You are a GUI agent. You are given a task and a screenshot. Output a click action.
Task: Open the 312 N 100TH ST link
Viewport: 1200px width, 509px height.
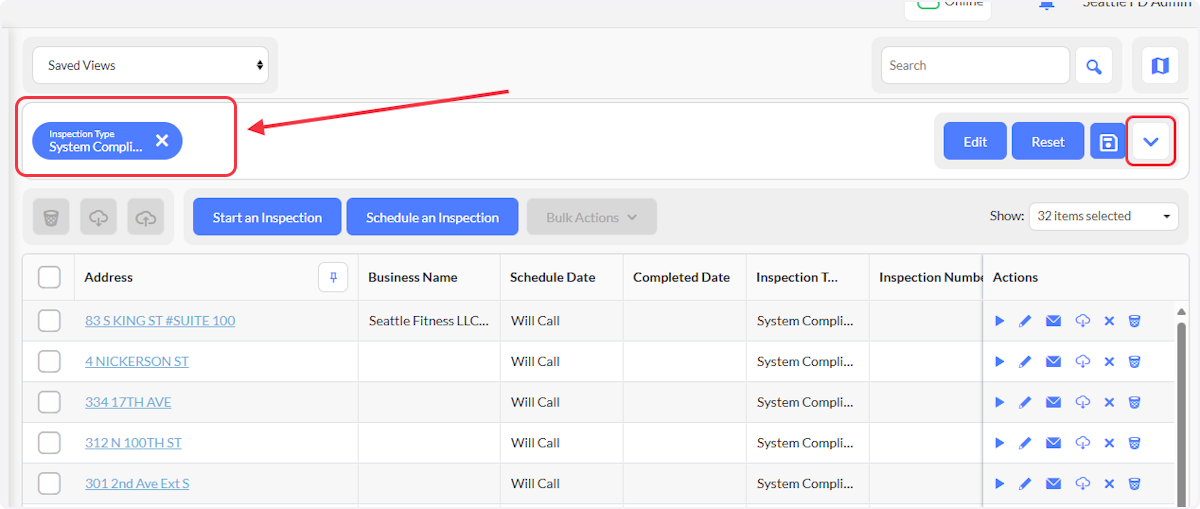[133, 443]
